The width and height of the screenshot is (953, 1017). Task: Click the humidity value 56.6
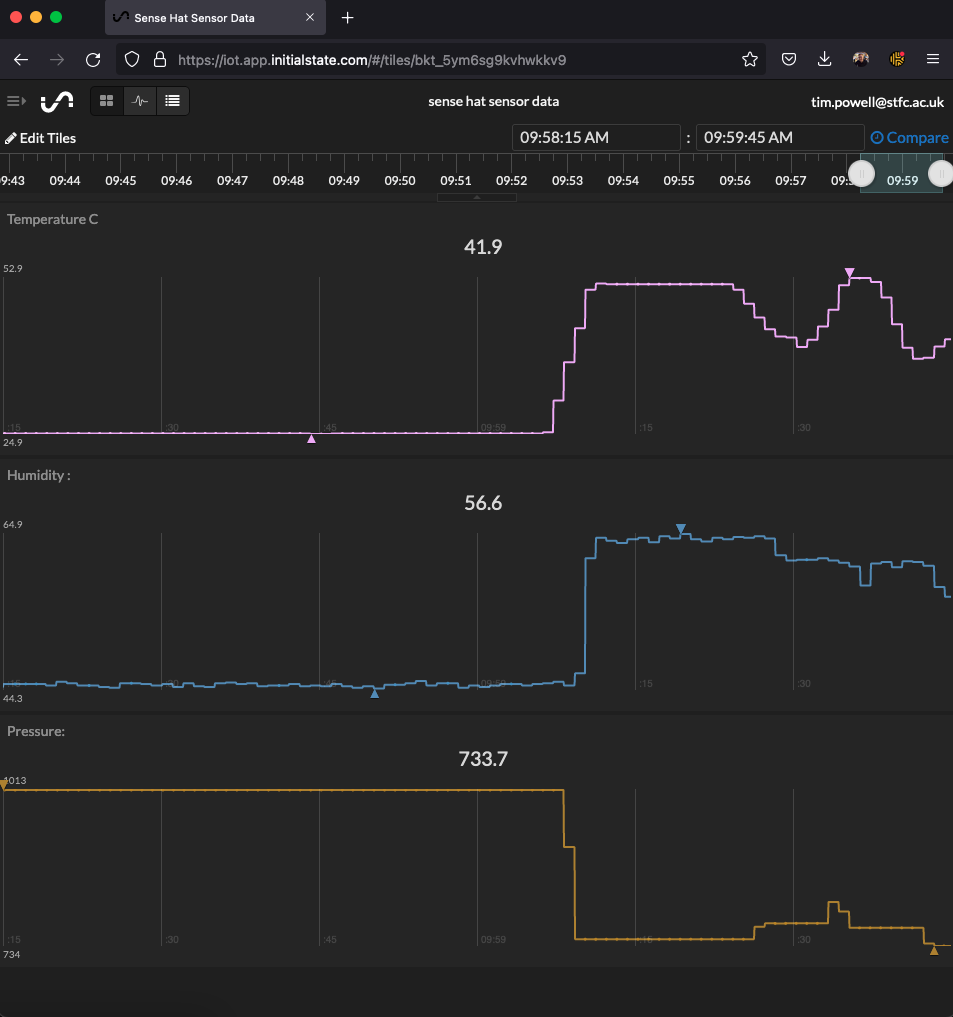[483, 503]
